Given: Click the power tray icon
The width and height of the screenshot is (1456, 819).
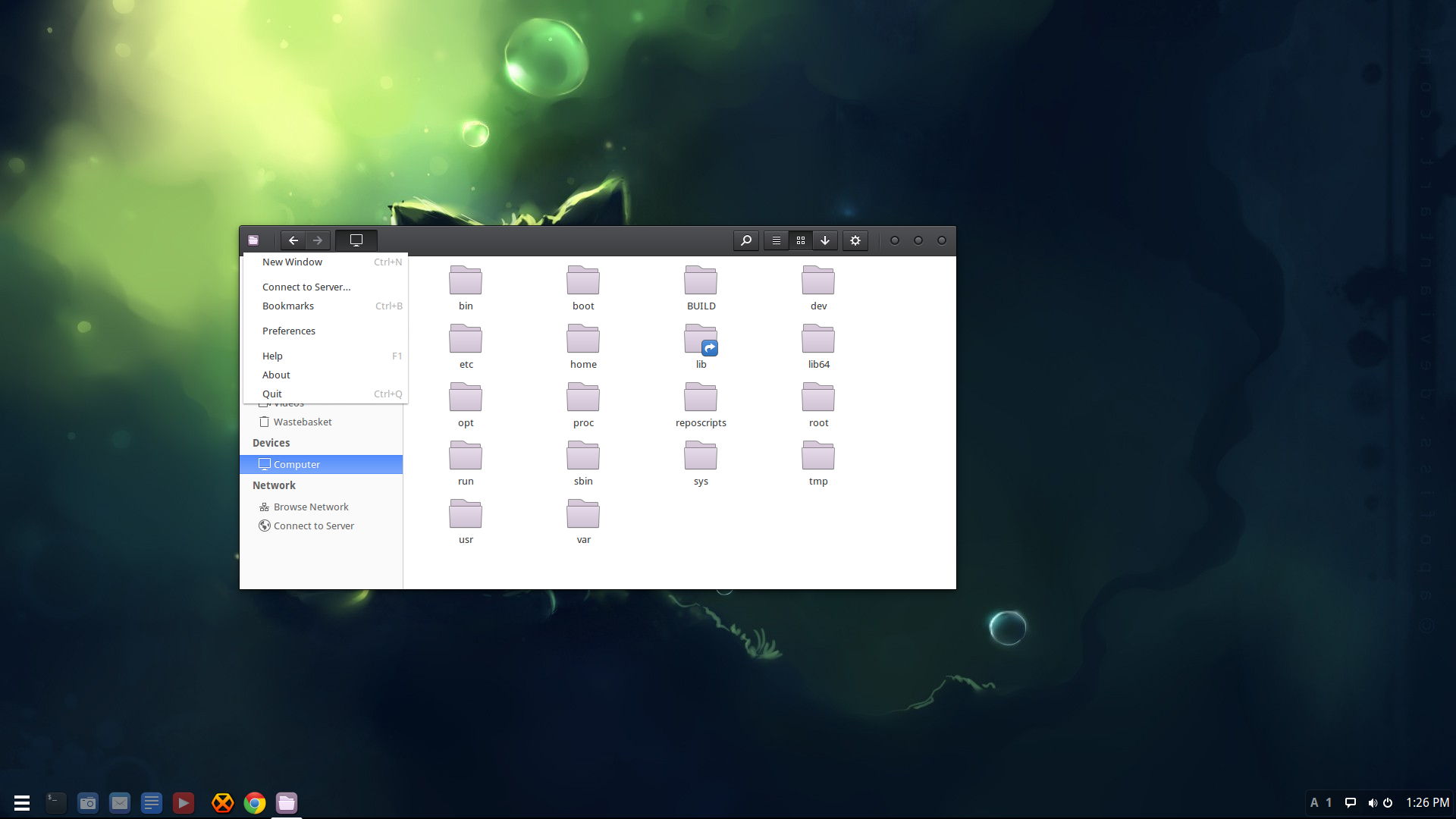Looking at the screenshot, I should pos(1388,802).
